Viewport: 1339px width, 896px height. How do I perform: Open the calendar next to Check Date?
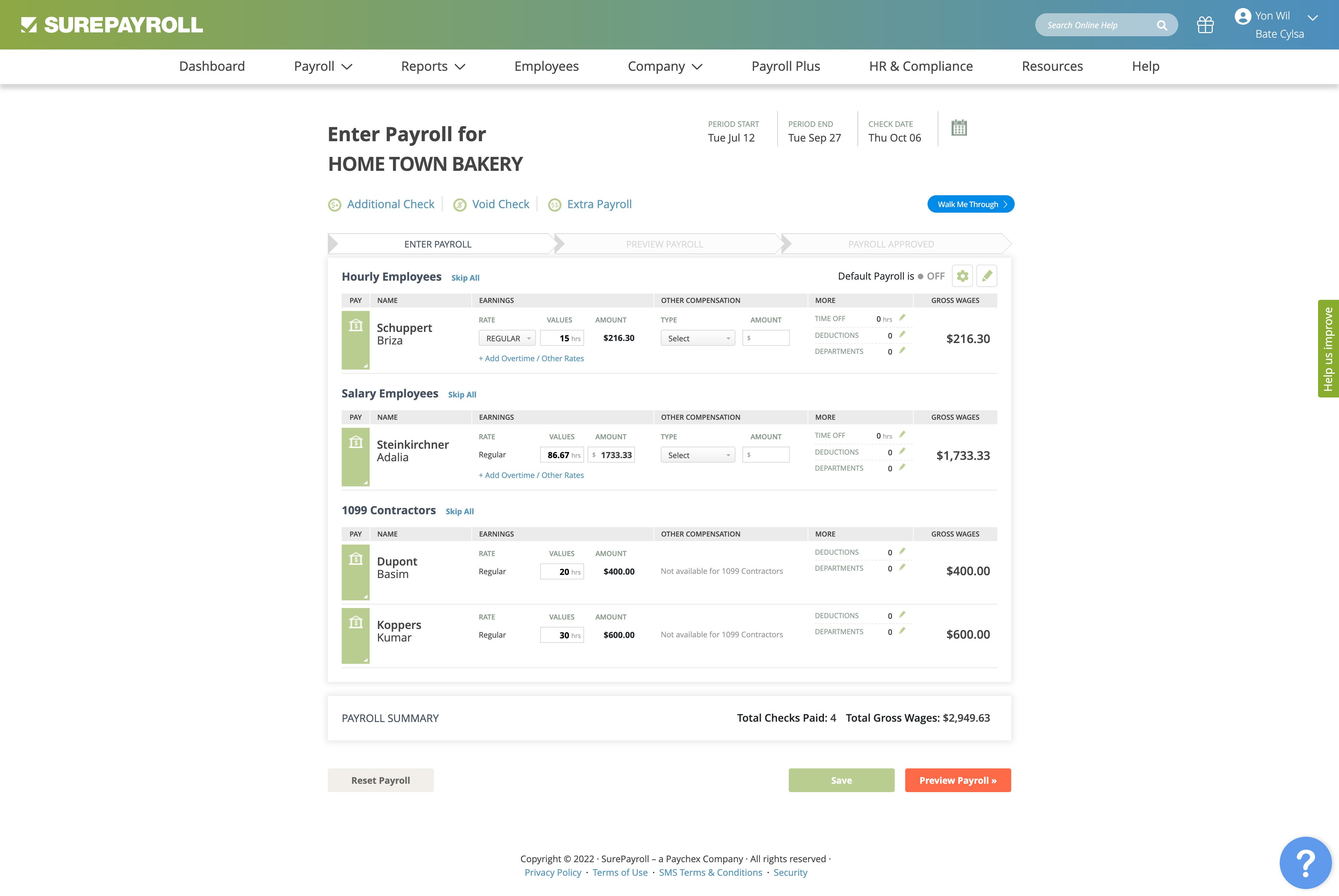pyautogui.click(x=960, y=129)
